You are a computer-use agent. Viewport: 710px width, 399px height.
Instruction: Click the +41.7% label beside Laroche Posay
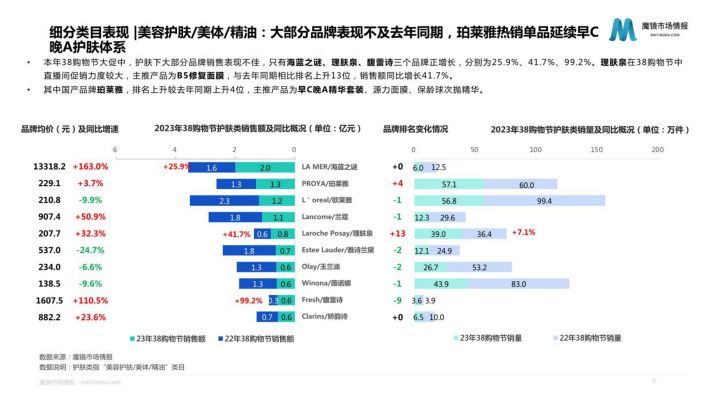click(236, 234)
